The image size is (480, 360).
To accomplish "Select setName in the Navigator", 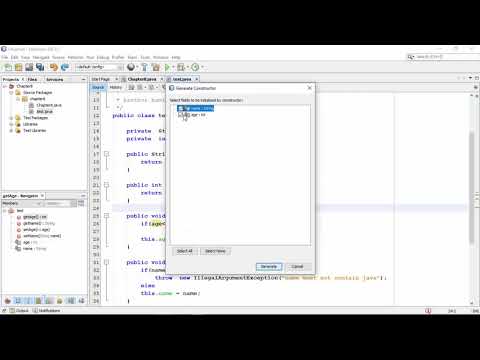I will pos(42,236).
